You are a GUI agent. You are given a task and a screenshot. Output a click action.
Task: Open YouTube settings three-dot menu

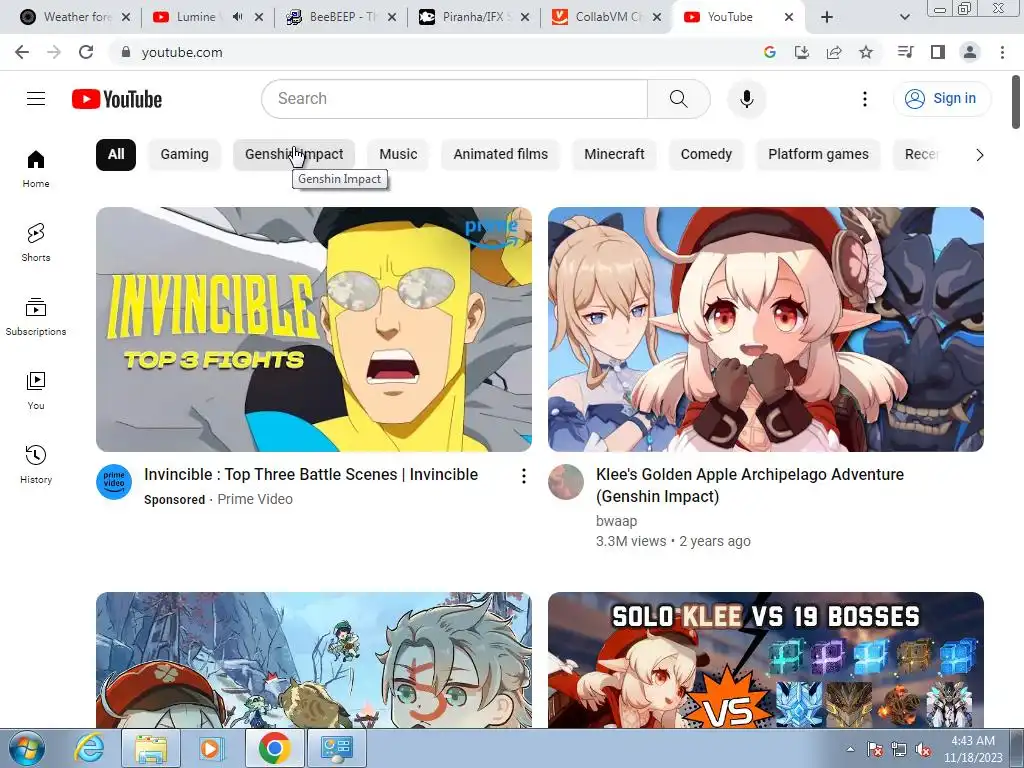point(865,99)
